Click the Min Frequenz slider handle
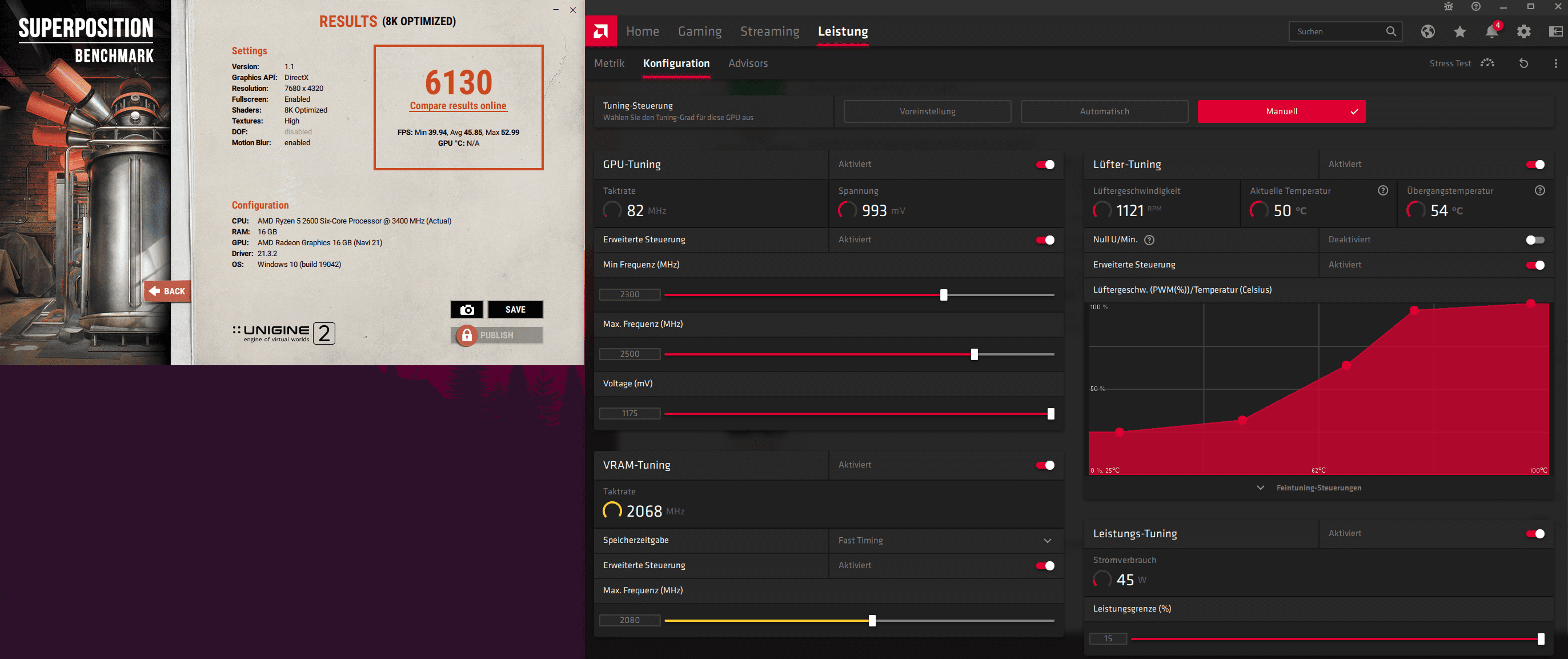This screenshot has height=659, width=1568. pyautogui.click(x=944, y=295)
